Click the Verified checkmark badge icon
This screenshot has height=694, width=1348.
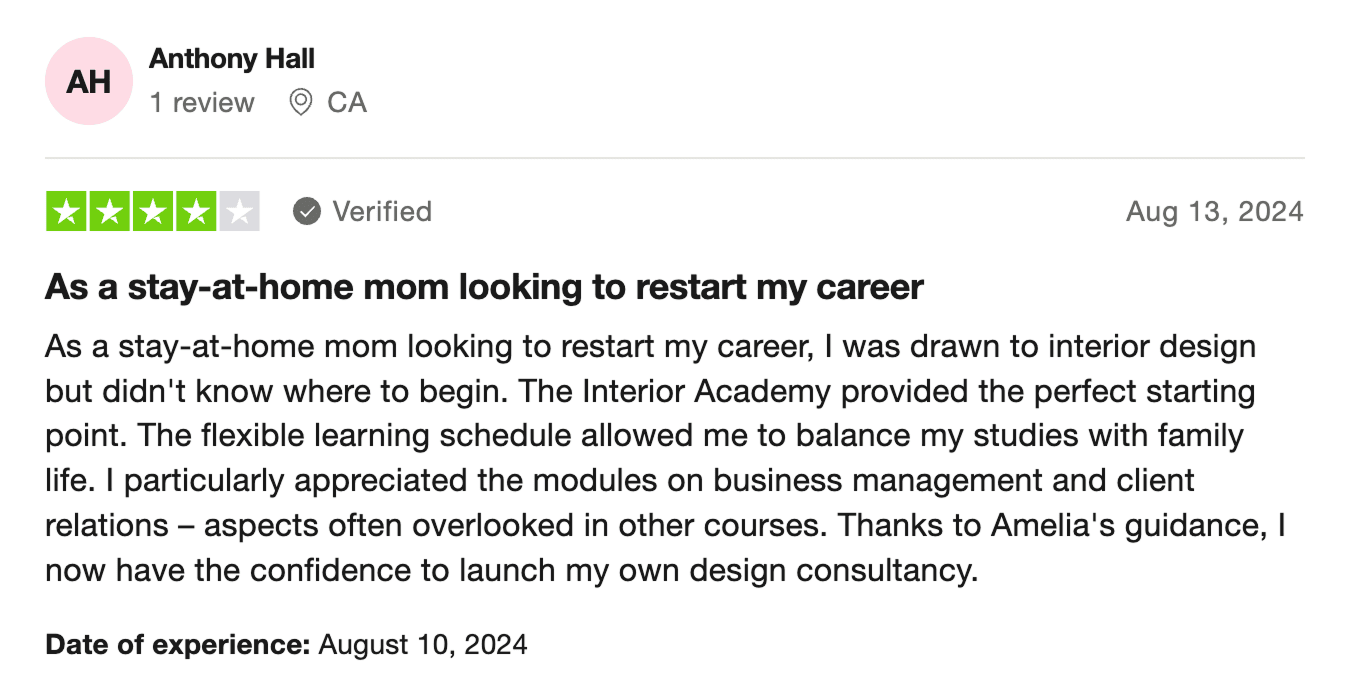pos(307,211)
